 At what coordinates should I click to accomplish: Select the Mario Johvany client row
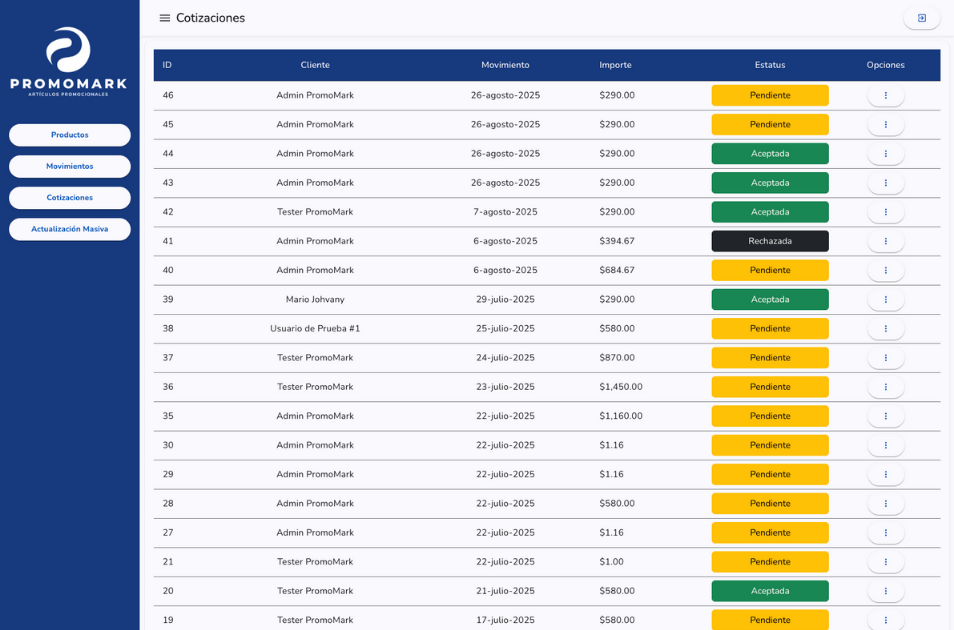[x=315, y=300]
